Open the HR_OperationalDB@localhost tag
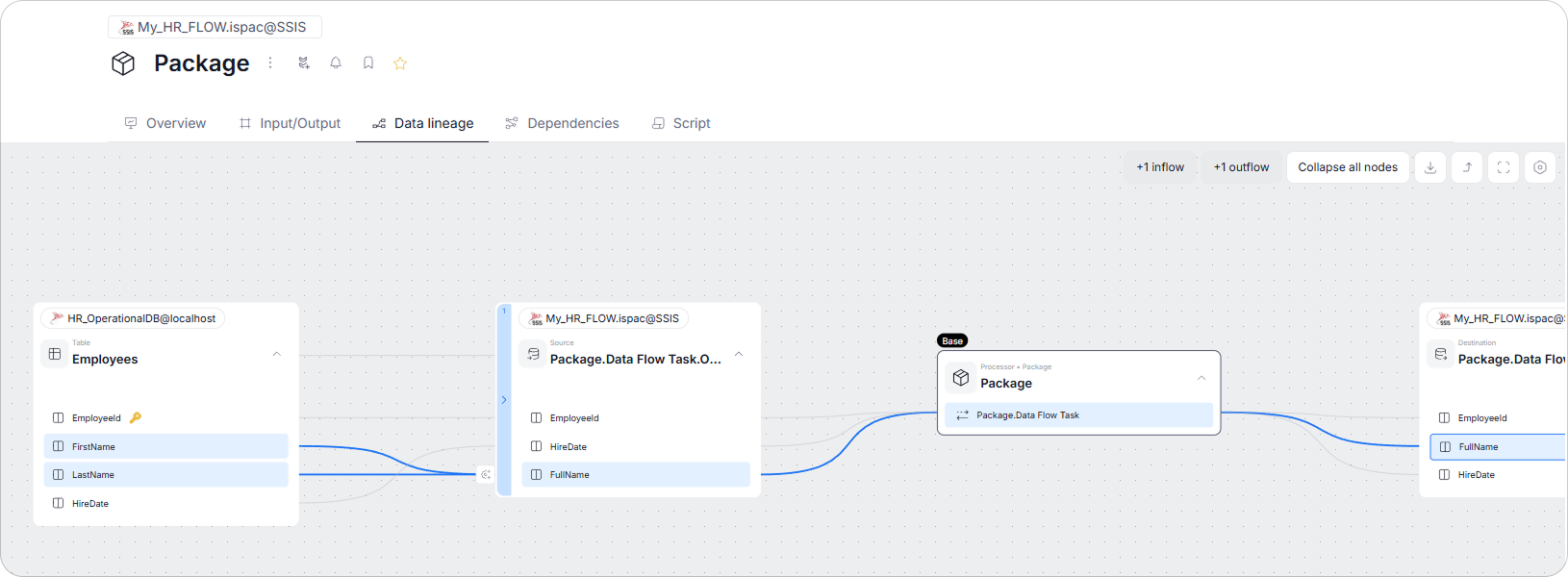This screenshot has height=577, width=1568. pyautogui.click(x=133, y=318)
